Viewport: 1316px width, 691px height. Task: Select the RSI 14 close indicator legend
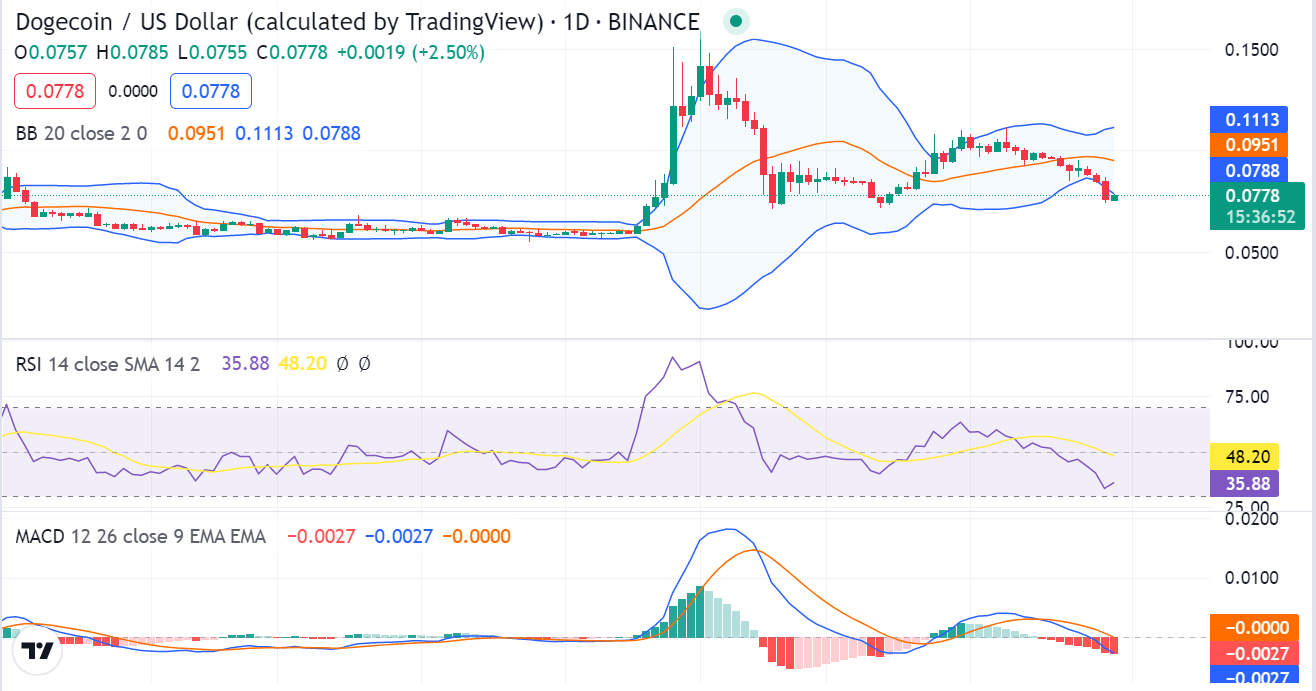[x=107, y=364]
